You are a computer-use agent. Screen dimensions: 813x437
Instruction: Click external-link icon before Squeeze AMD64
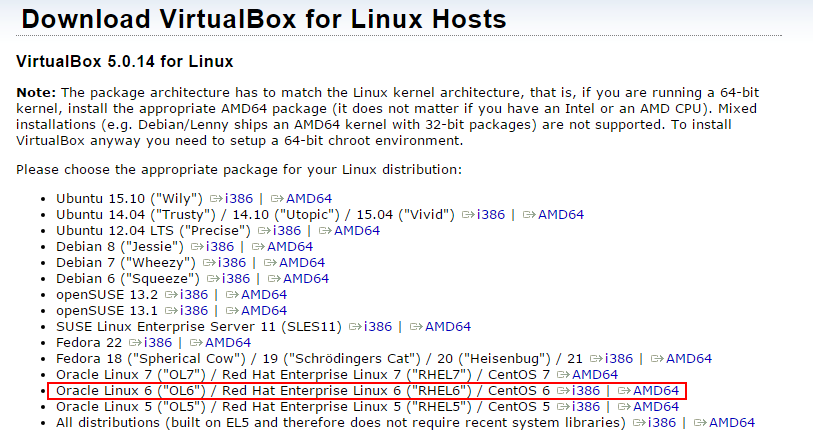(275, 279)
